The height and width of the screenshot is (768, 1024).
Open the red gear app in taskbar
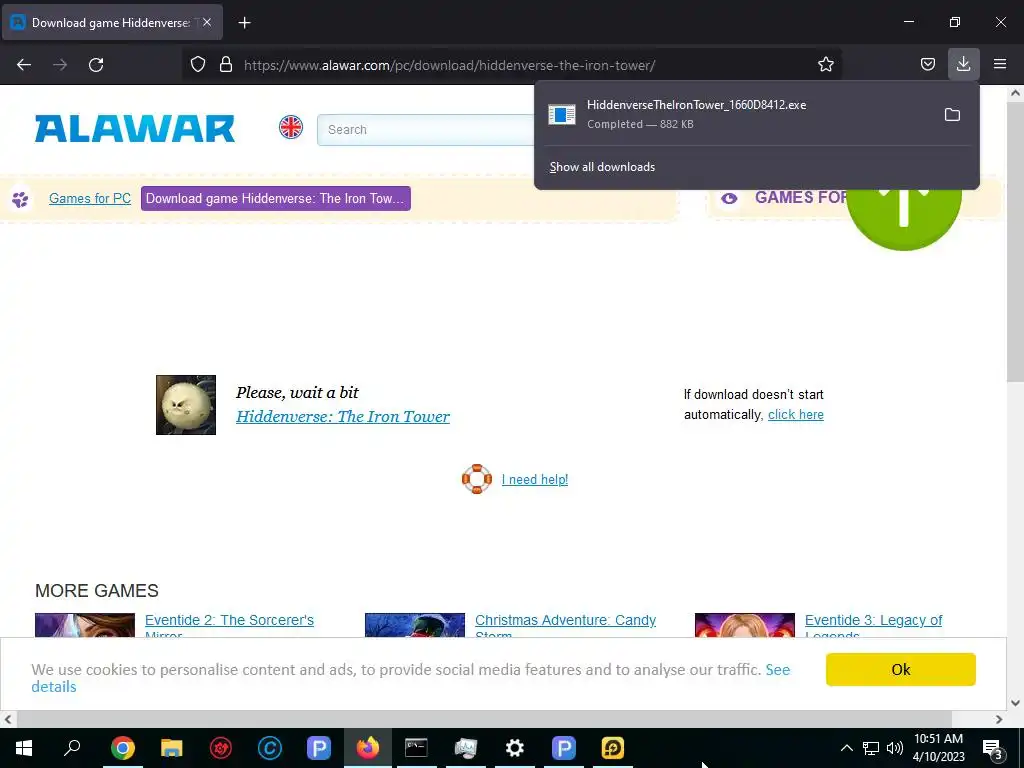221,748
